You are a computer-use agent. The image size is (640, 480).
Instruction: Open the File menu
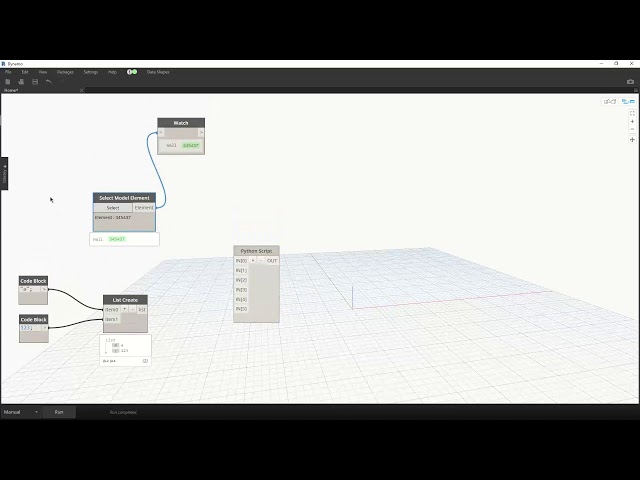click(8, 72)
